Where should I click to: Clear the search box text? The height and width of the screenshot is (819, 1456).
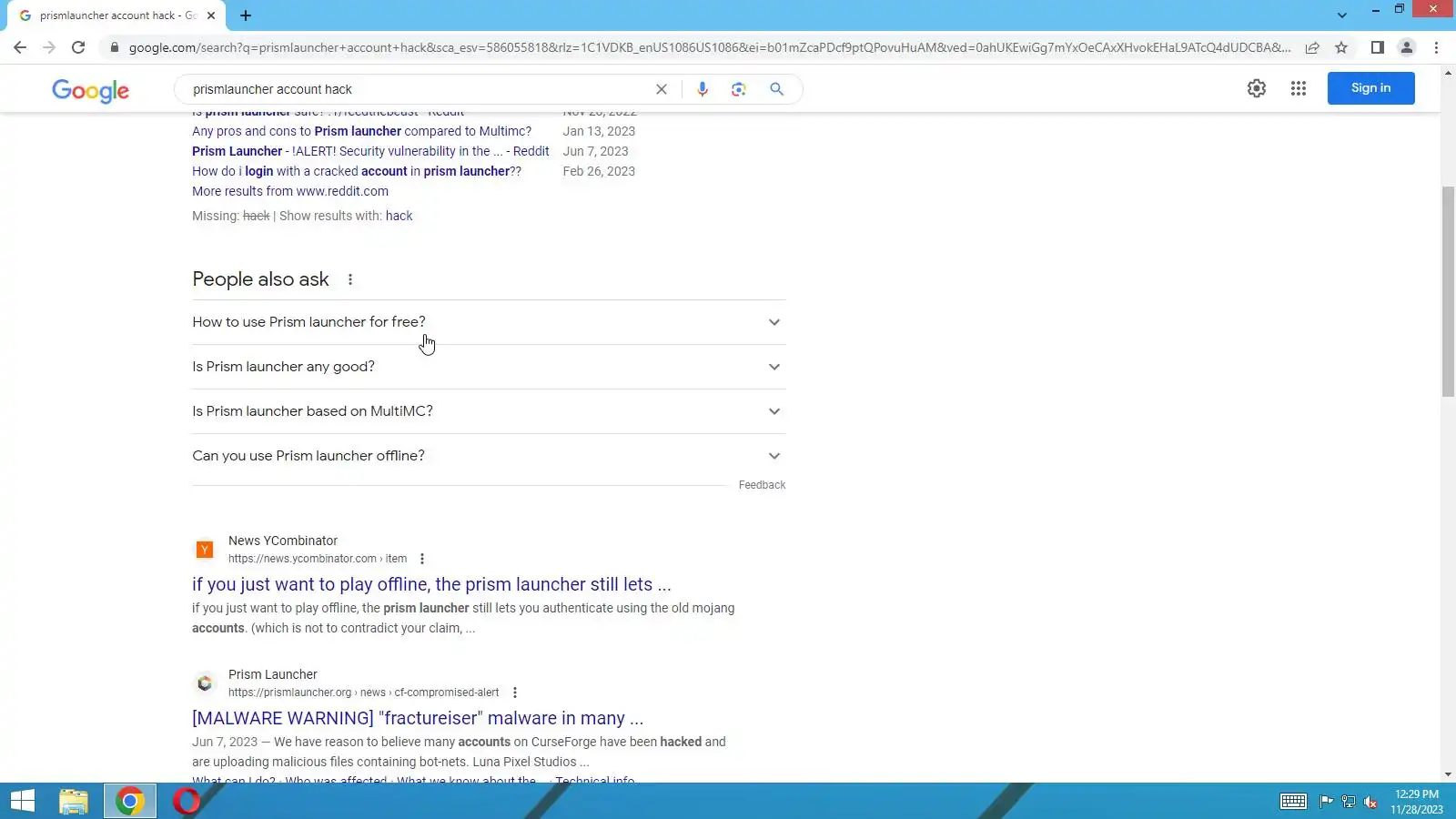(662, 89)
